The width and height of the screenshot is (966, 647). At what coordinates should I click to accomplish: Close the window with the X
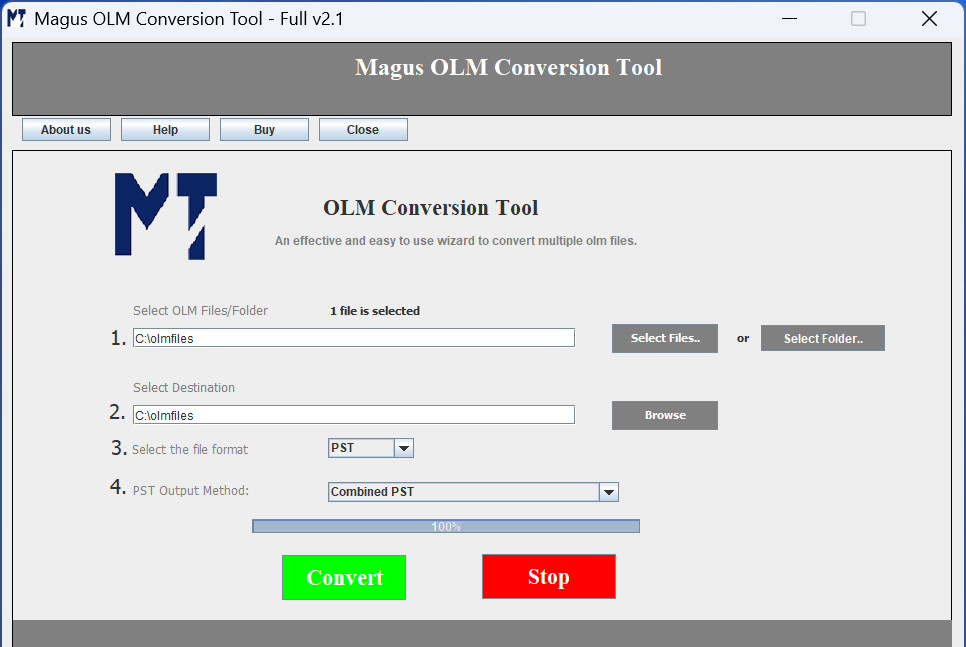929,18
